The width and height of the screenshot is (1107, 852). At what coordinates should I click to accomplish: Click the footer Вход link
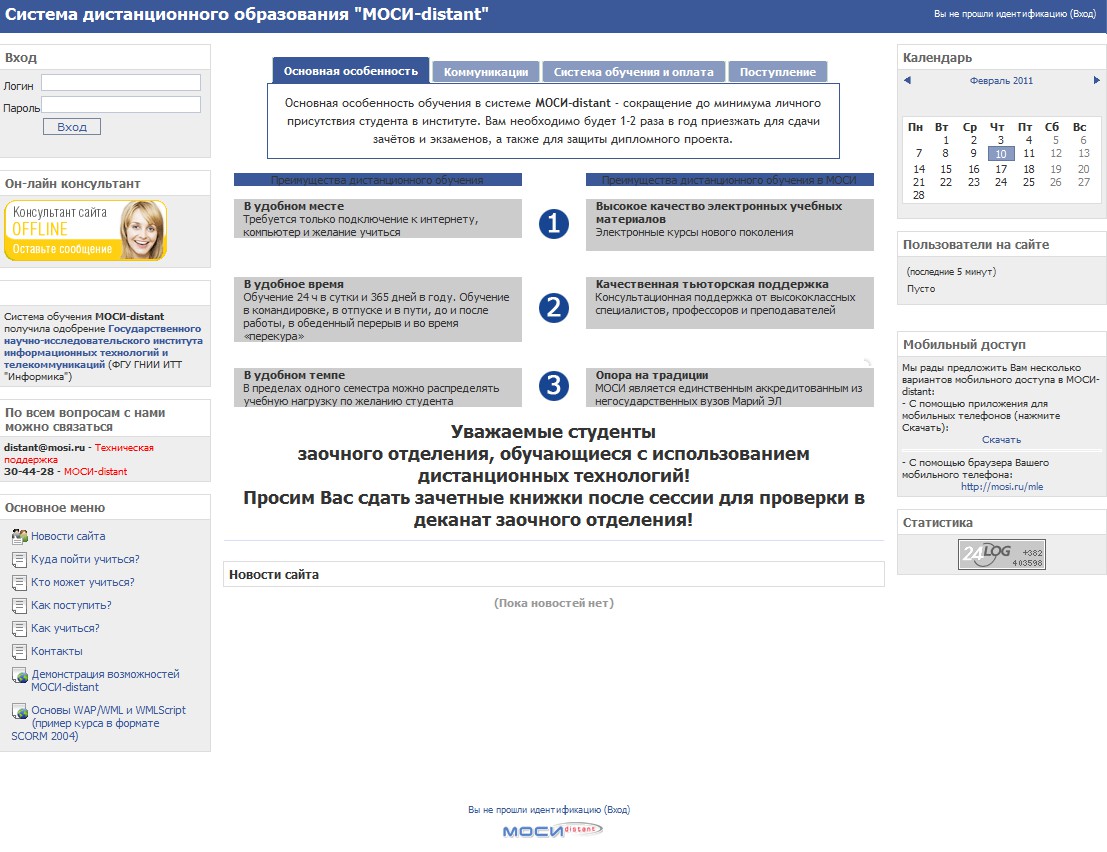(617, 810)
